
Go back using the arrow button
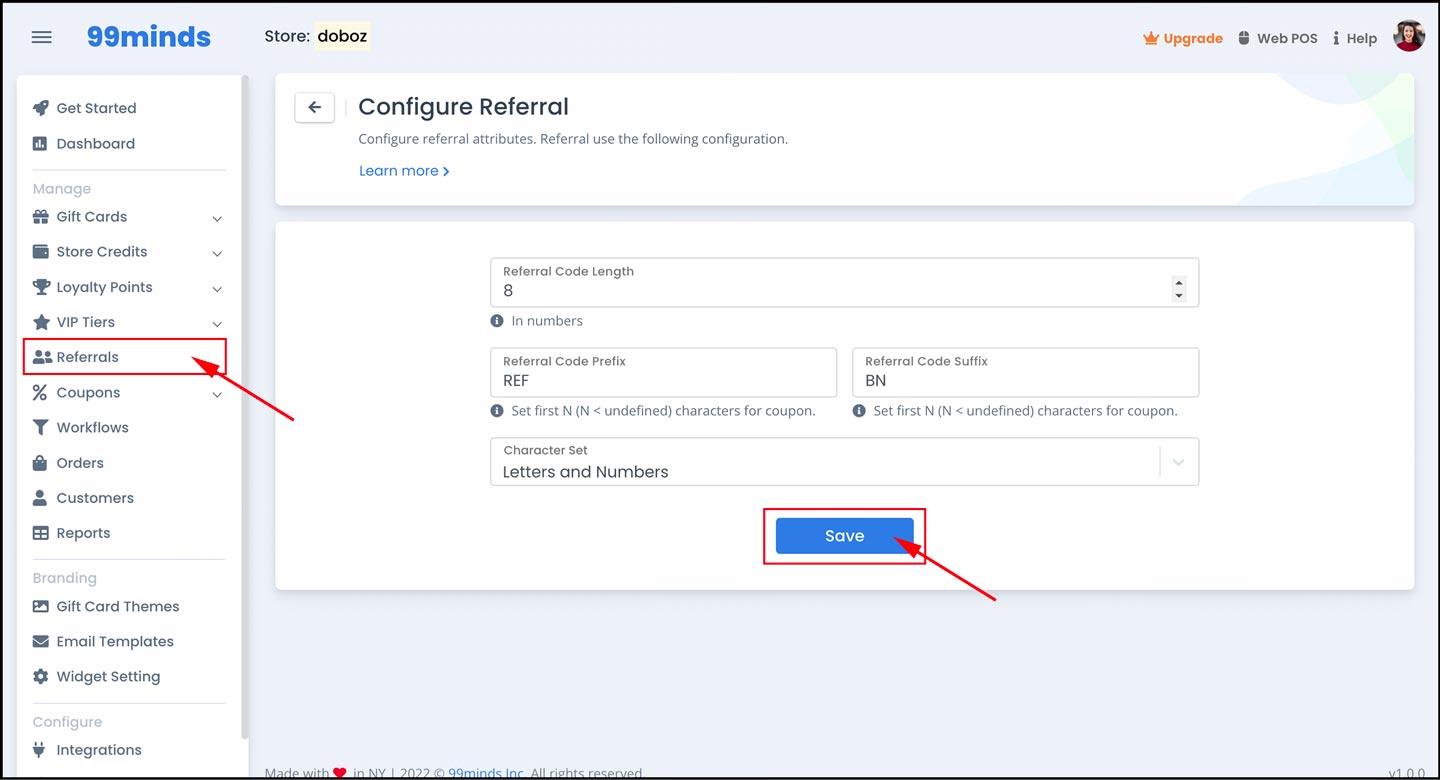click(314, 107)
